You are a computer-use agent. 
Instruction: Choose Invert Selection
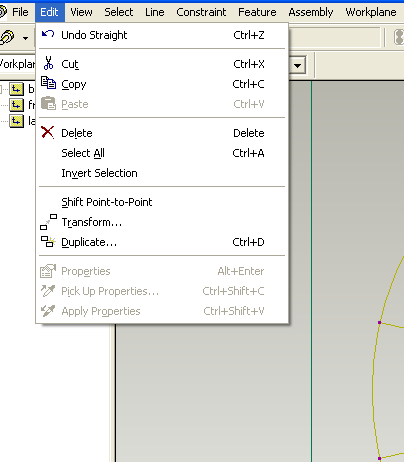point(162,173)
